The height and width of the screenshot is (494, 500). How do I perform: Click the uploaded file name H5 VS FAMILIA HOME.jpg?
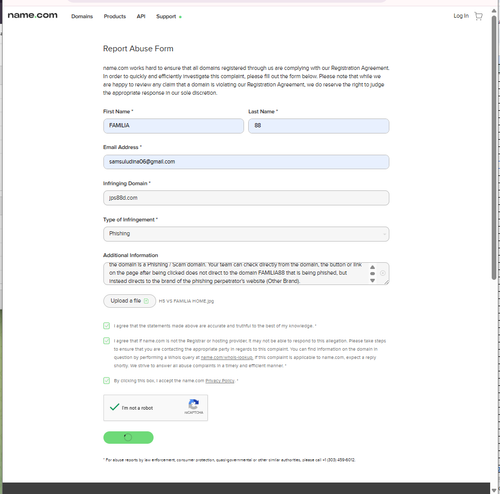[x=186, y=301]
